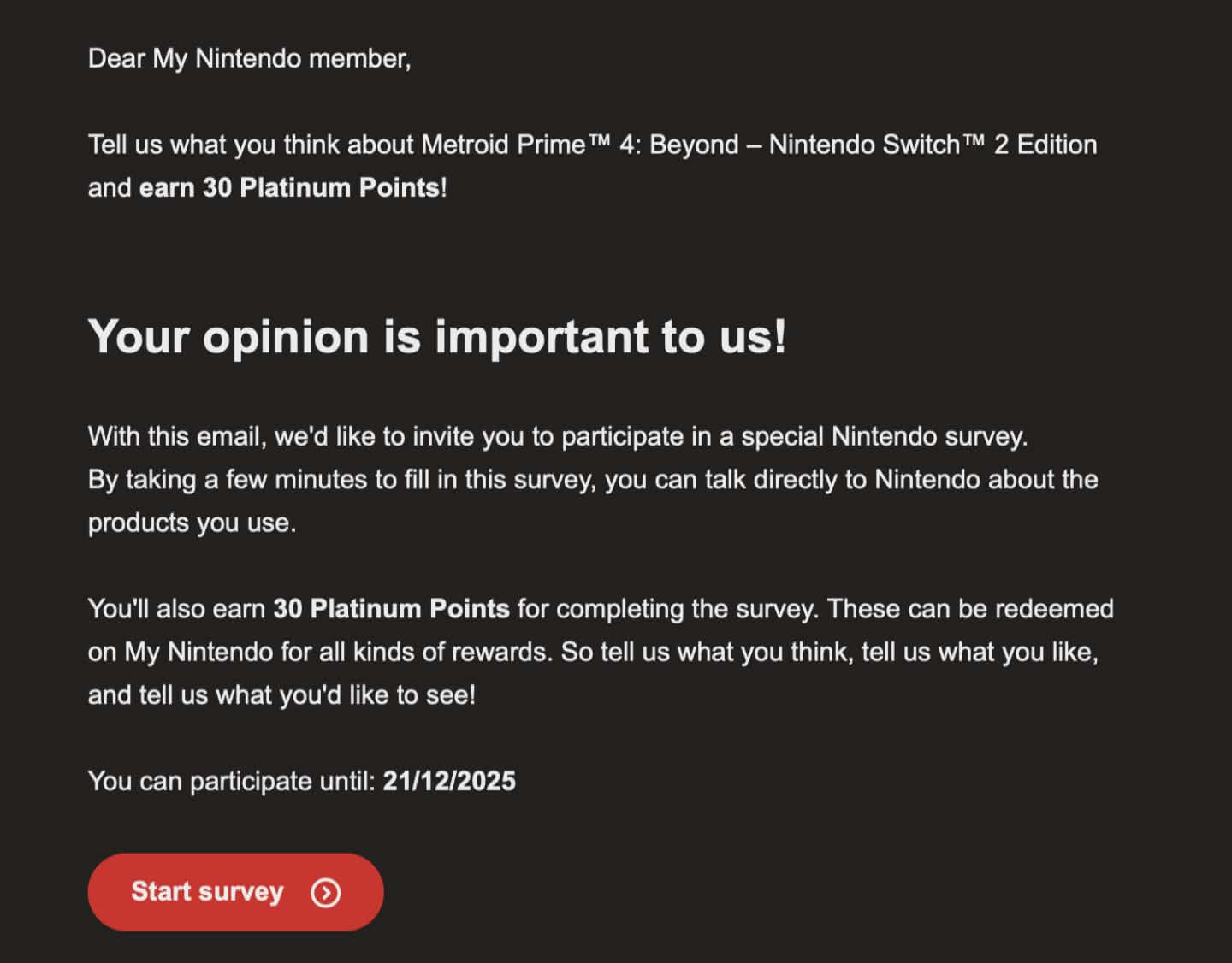Click 'You'll also earn' at the paragraph start

tap(176, 609)
